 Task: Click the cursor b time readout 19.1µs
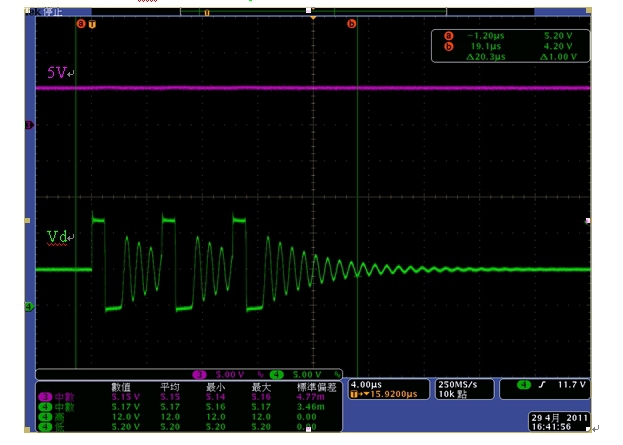point(486,46)
